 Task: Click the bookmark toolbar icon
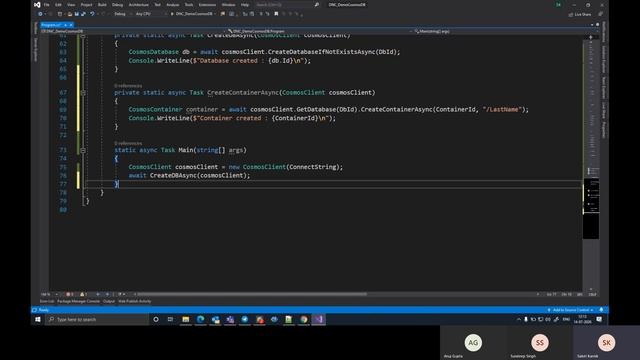coord(276,14)
